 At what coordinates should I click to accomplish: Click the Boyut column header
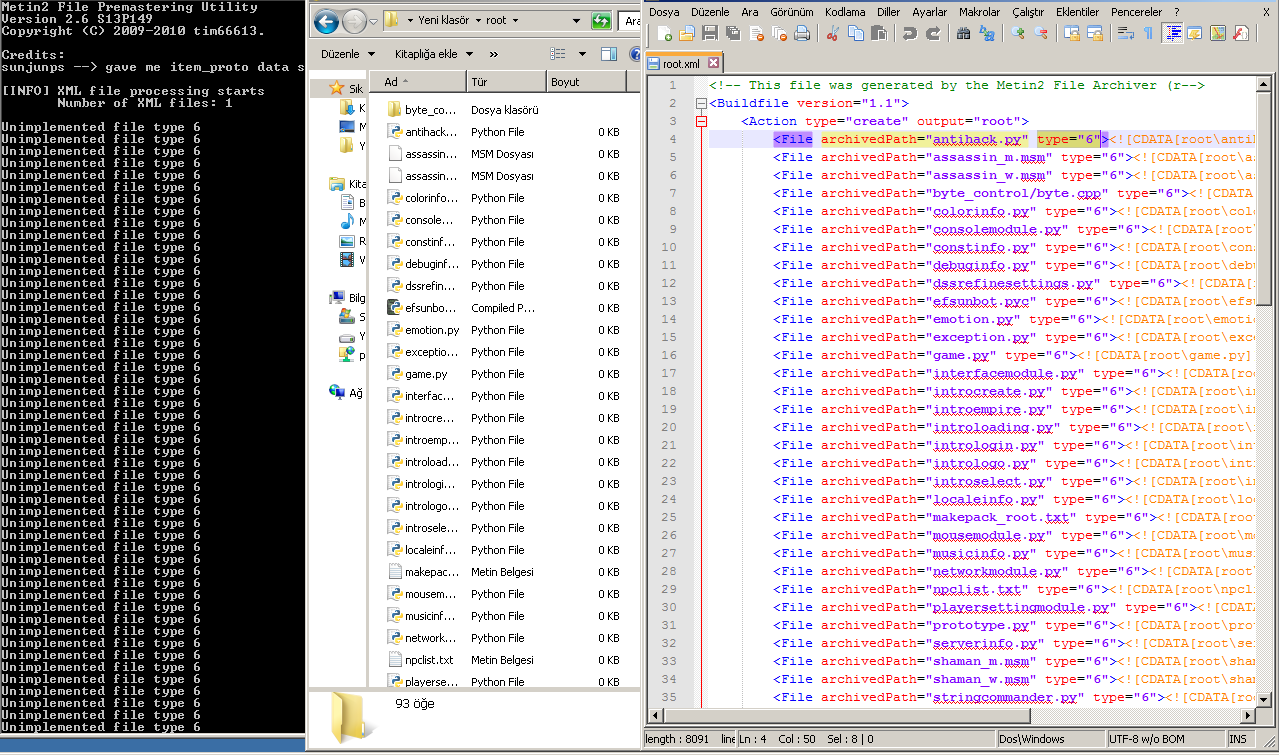click(x=587, y=82)
